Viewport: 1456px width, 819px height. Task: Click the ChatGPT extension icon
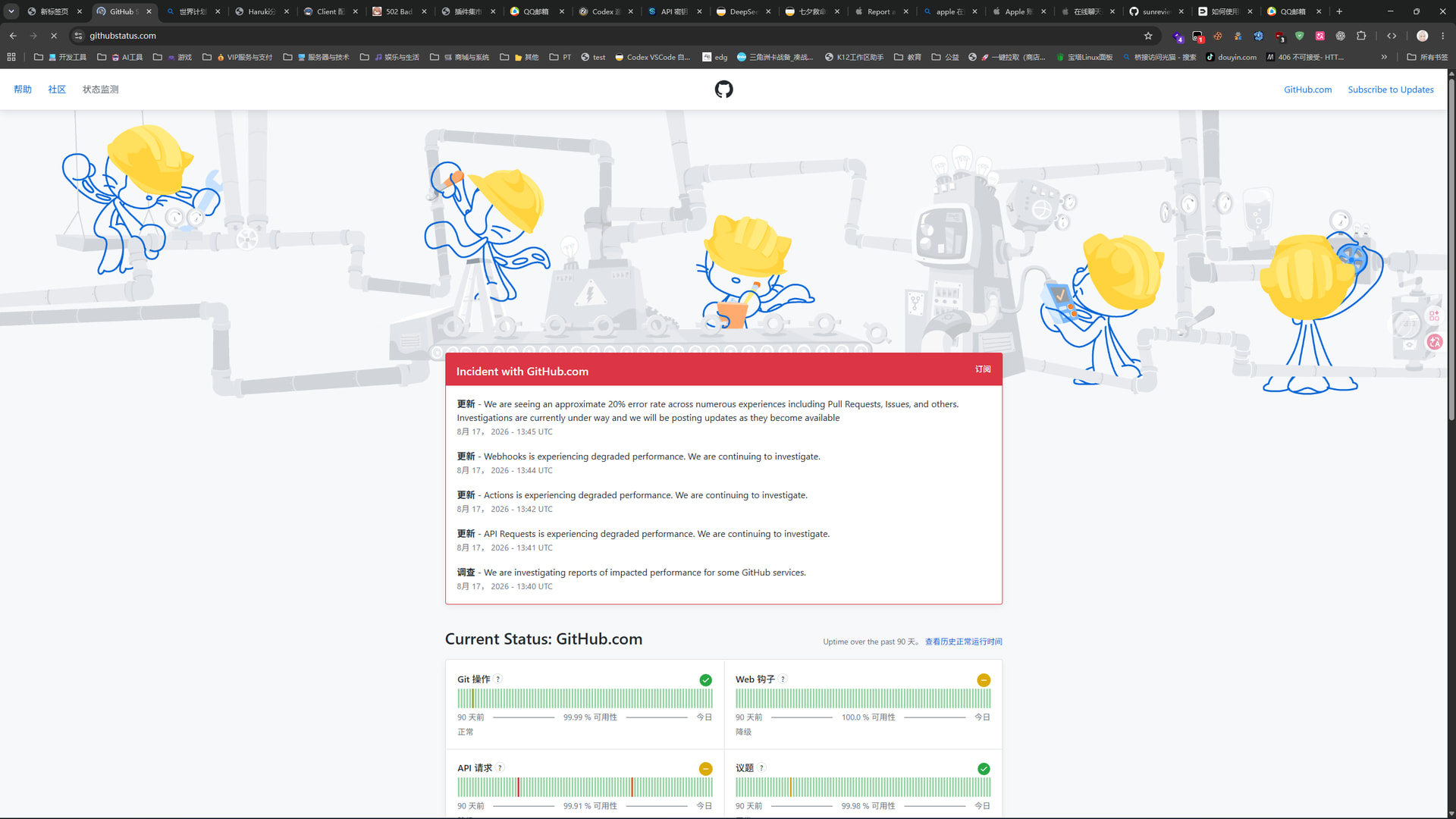click(x=1341, y=36)
